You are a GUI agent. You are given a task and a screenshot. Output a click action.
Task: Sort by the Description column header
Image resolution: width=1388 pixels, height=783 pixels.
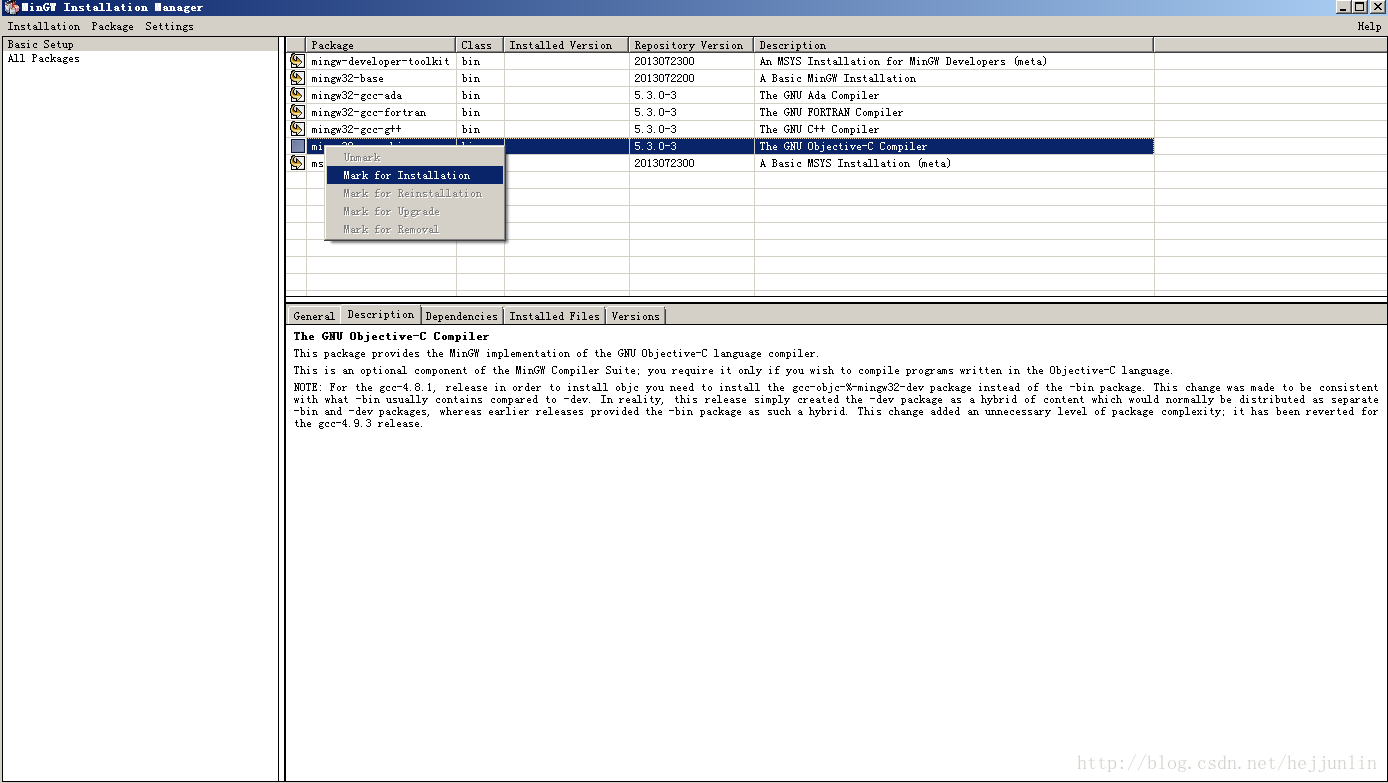coord(954,45)
